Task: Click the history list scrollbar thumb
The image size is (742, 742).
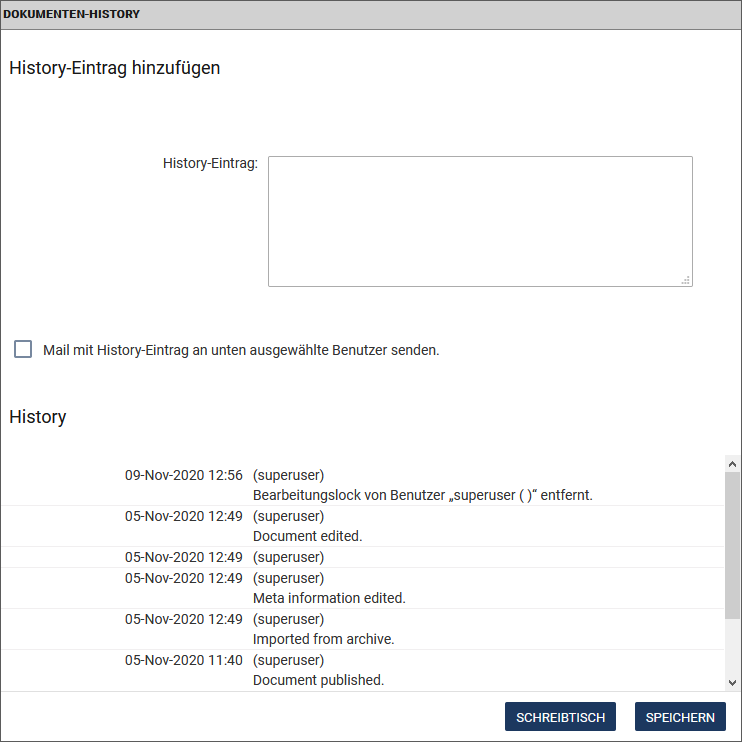Action: (733, 545)
